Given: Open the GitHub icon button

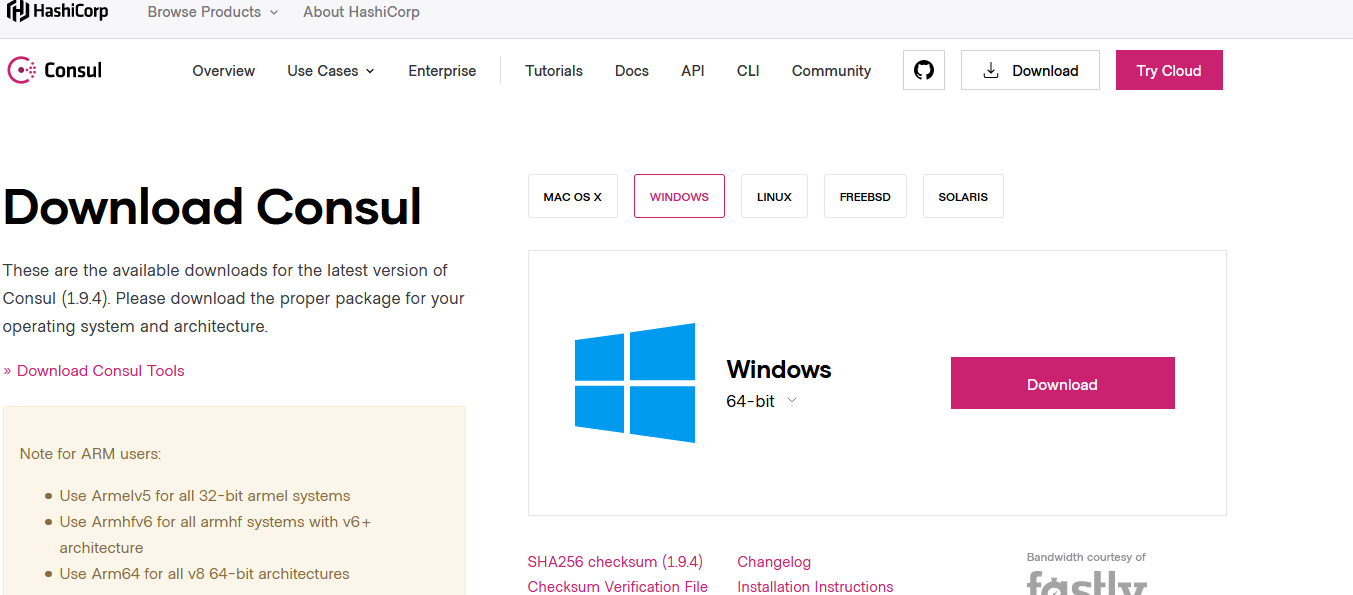Looking at the screenshot, I should [924, 70].
